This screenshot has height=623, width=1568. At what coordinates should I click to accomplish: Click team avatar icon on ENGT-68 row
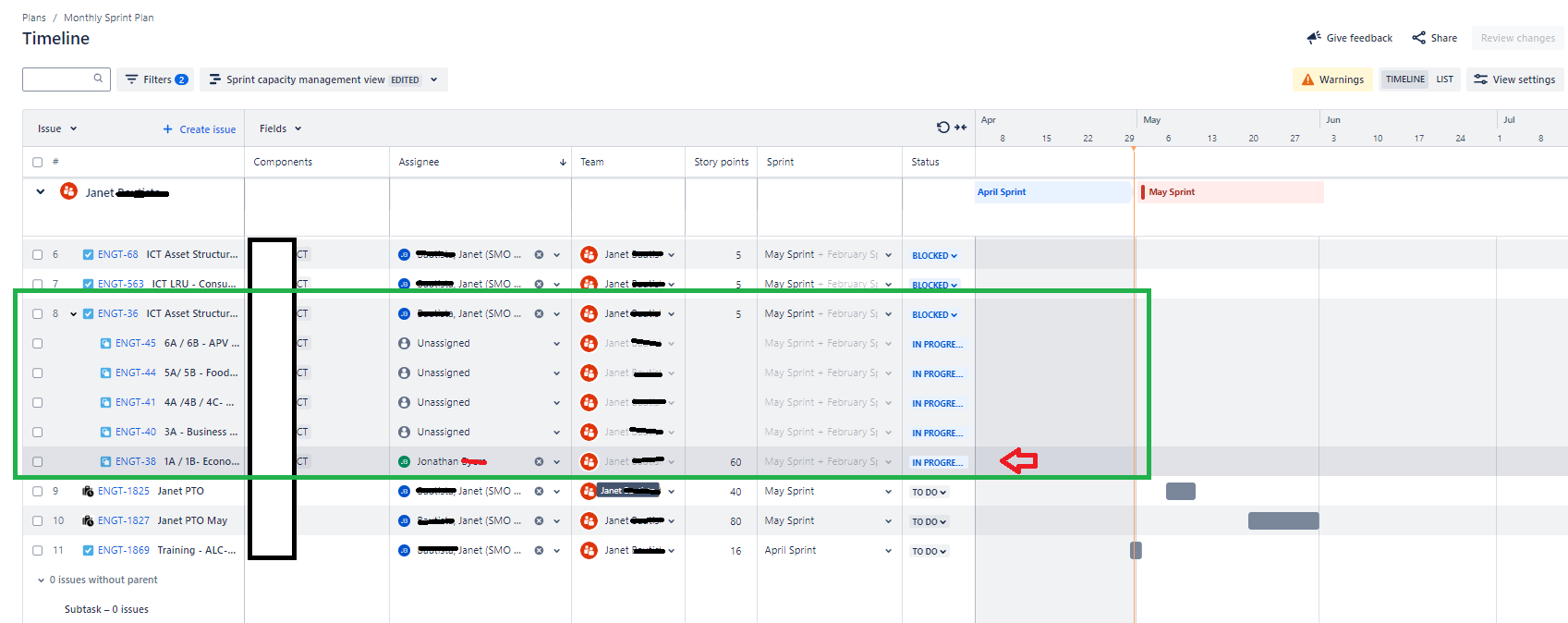tap(589, 254)
